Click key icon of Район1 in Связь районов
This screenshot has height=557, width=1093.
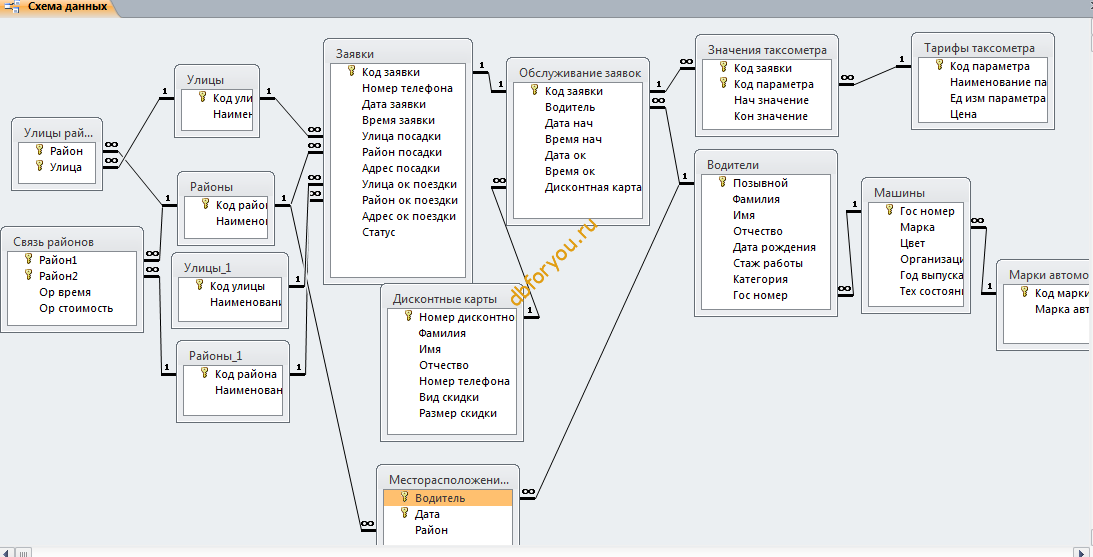[x=29, y=259]
